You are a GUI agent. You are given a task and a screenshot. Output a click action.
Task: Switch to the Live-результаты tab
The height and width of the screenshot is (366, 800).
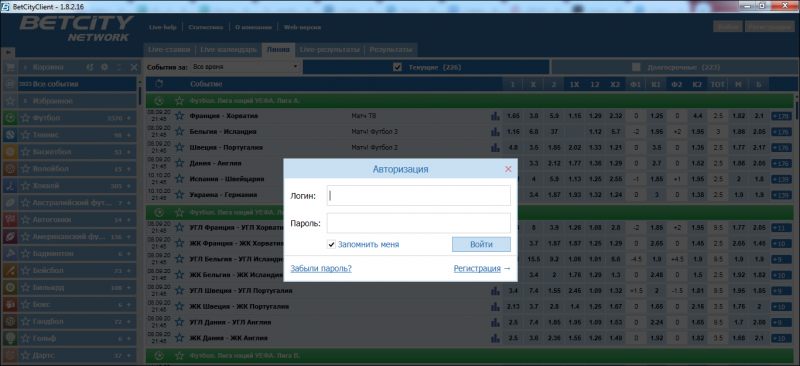(330, 50)
